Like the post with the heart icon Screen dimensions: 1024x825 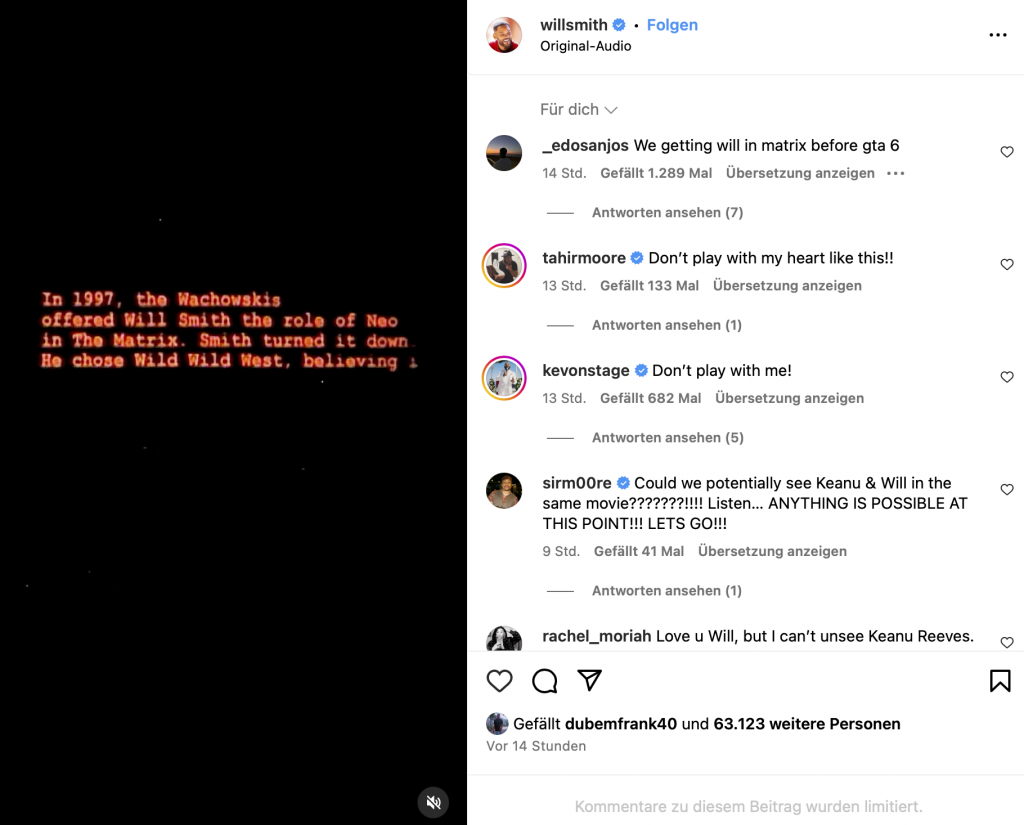500,681
